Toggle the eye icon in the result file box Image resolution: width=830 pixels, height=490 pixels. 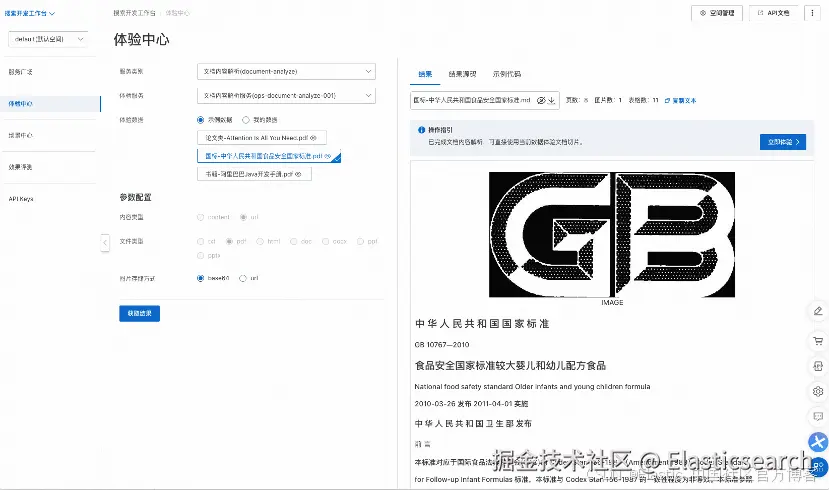tap(540, 101)
